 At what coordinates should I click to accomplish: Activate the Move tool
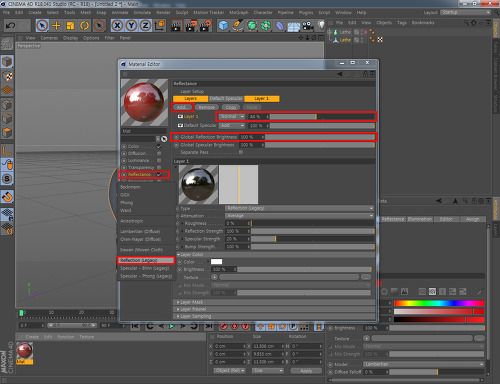point(56,25)
